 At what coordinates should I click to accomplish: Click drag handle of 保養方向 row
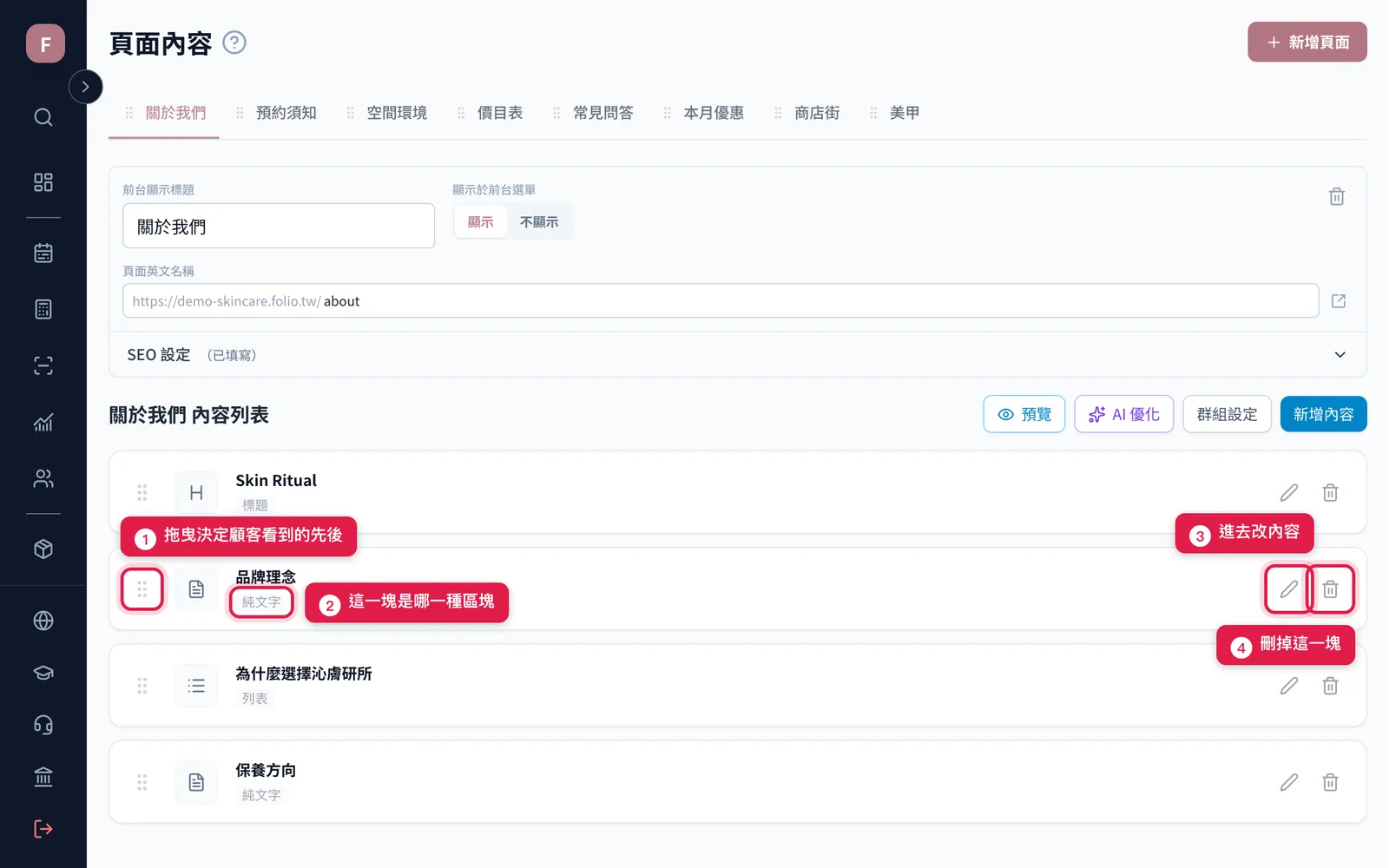[142, 782]
